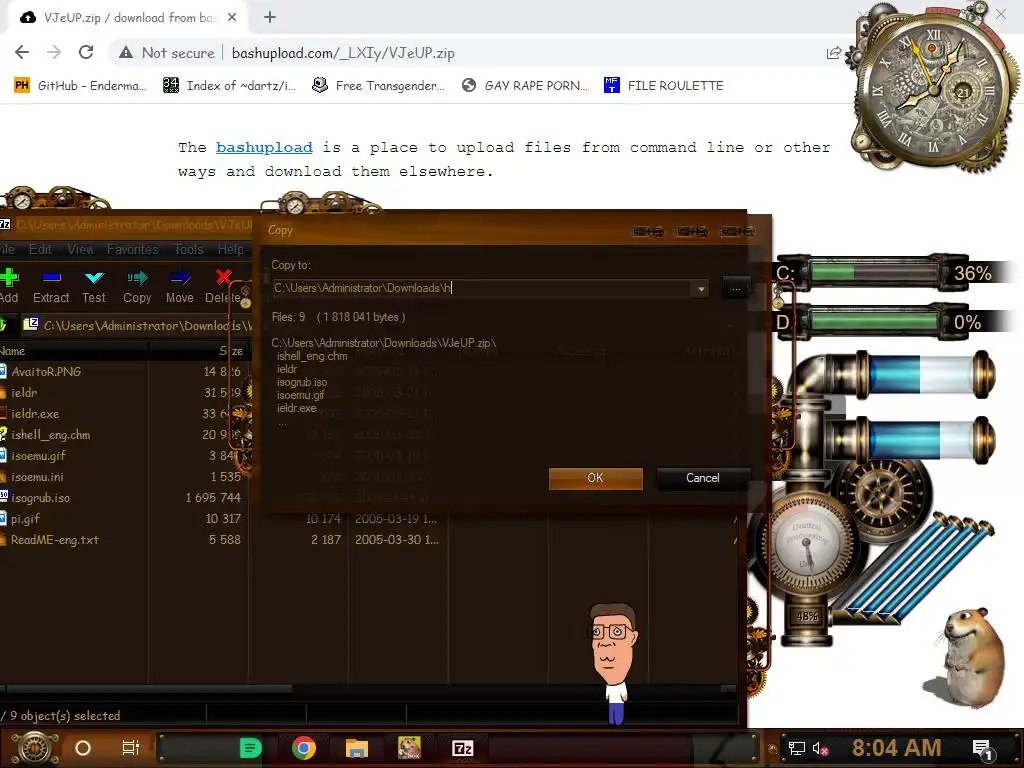Open the FILE ROULETTE bookmark
This screenshot has height=768, width=1024.
click(x=664, y=86)
